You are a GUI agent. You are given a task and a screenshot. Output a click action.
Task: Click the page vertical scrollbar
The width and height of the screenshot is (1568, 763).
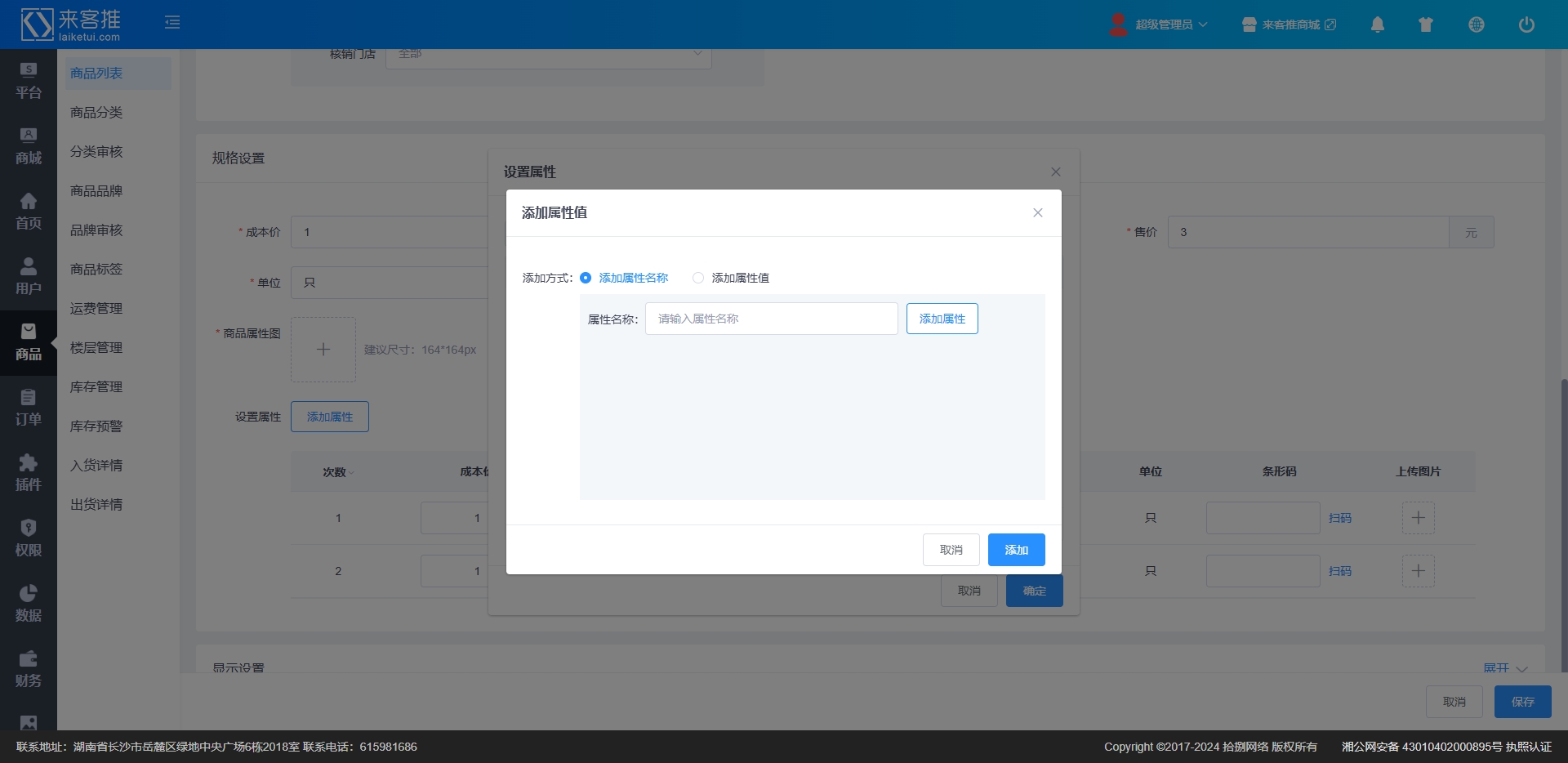pos(1563,523)
